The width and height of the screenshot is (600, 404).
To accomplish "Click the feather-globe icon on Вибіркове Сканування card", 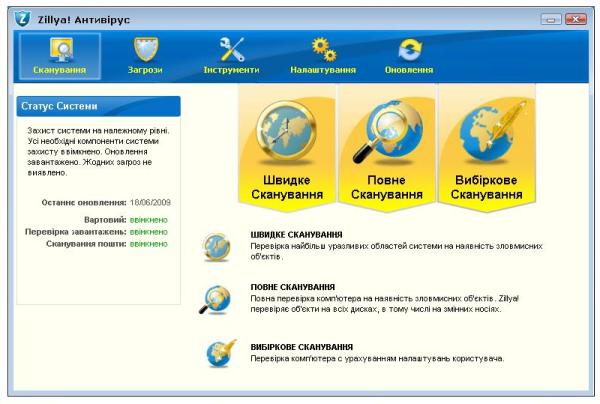I will tap(492, 131).
